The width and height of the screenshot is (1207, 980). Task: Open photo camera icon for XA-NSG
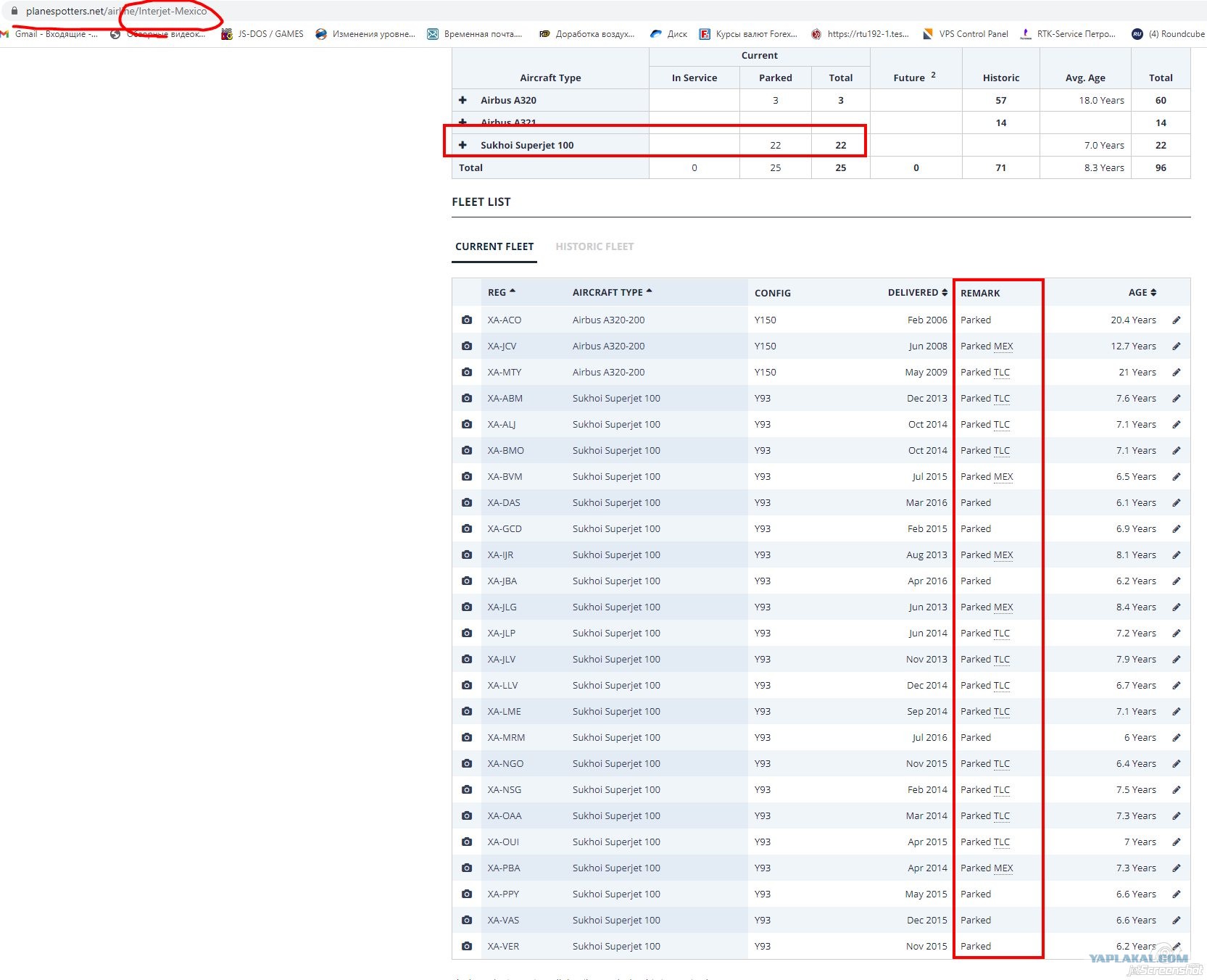coord(467,789)
